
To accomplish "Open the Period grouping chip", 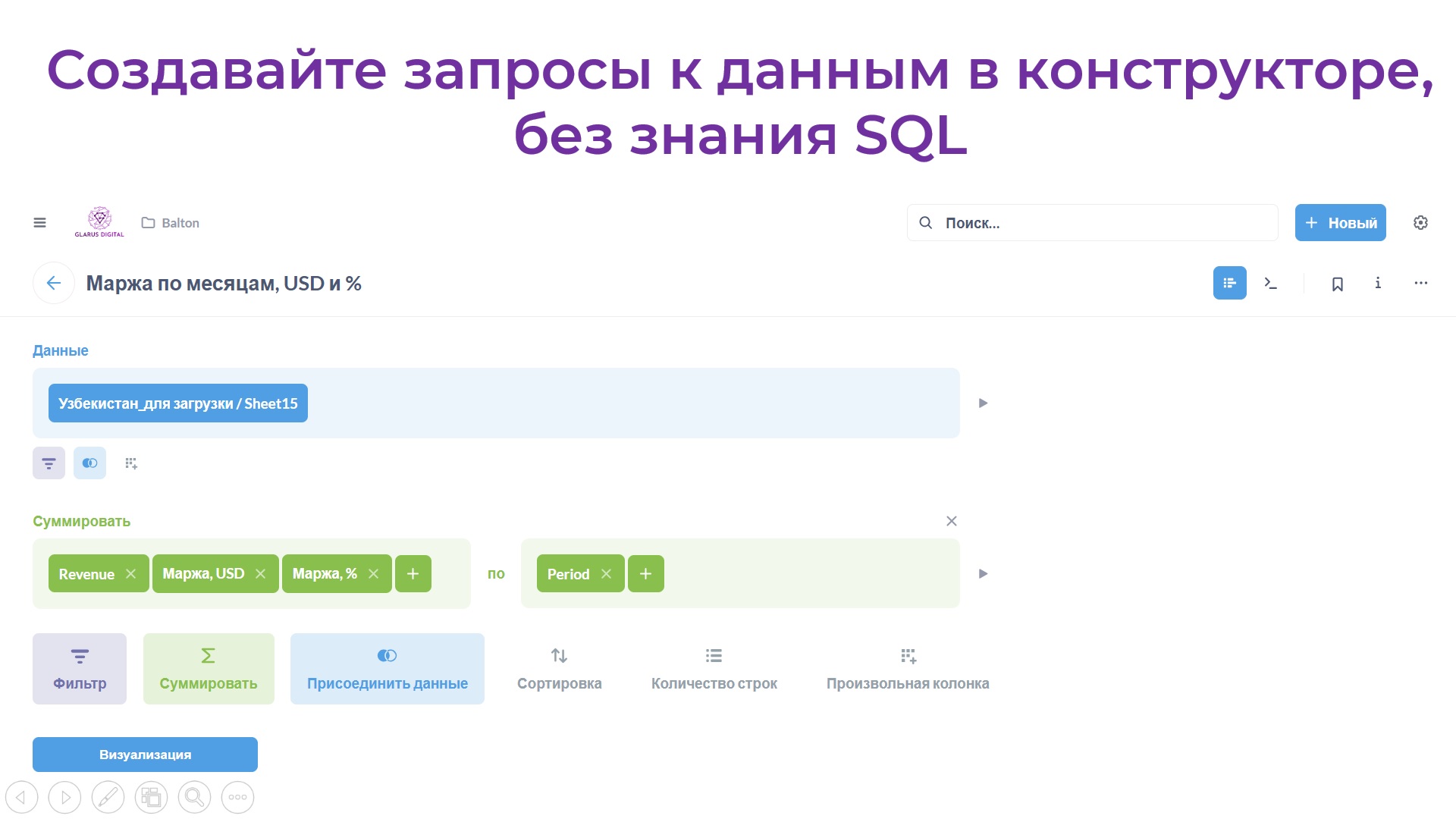I will (568, 574).
